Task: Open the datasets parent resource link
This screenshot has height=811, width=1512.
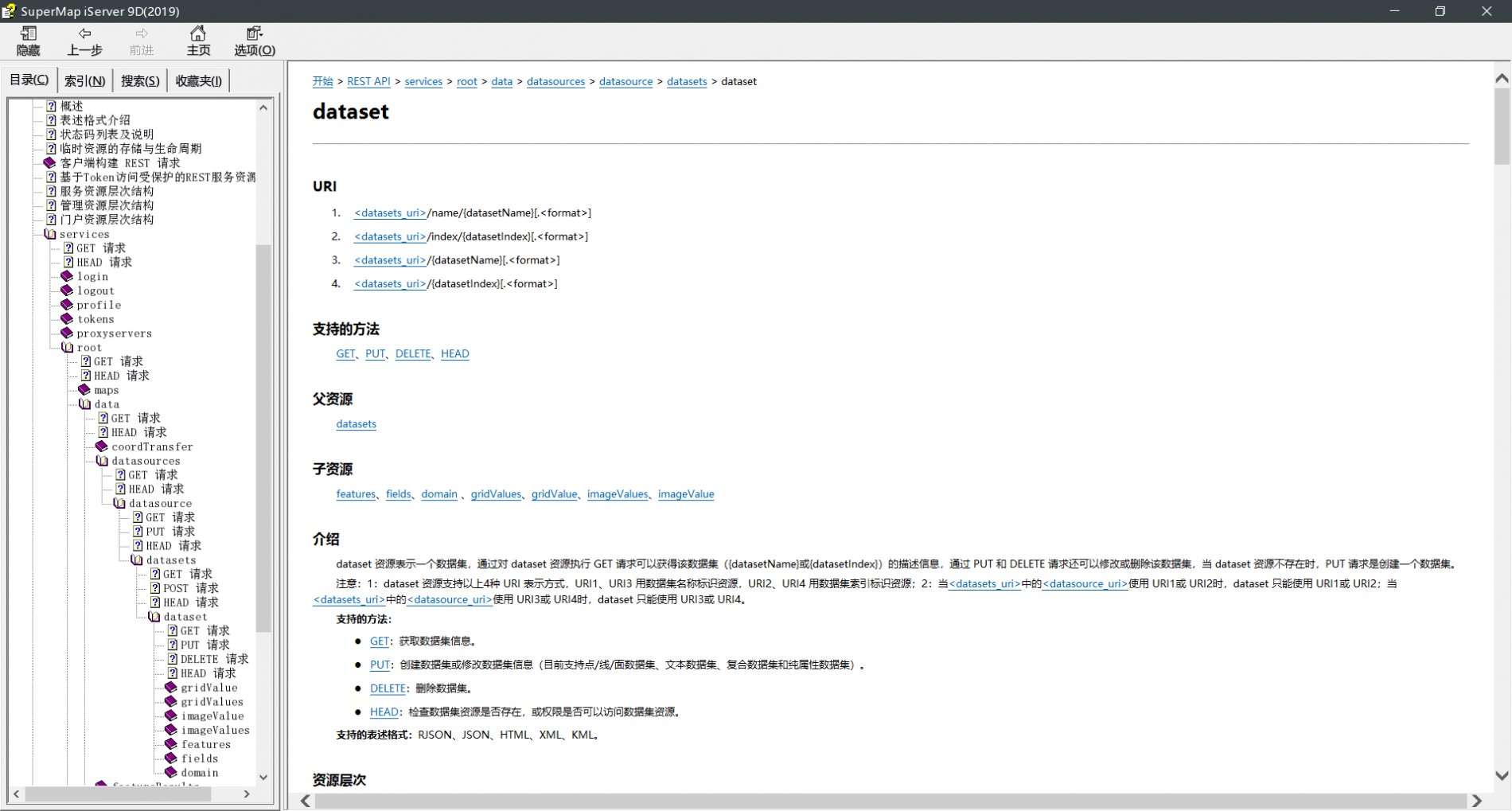Action: [357, 424]
